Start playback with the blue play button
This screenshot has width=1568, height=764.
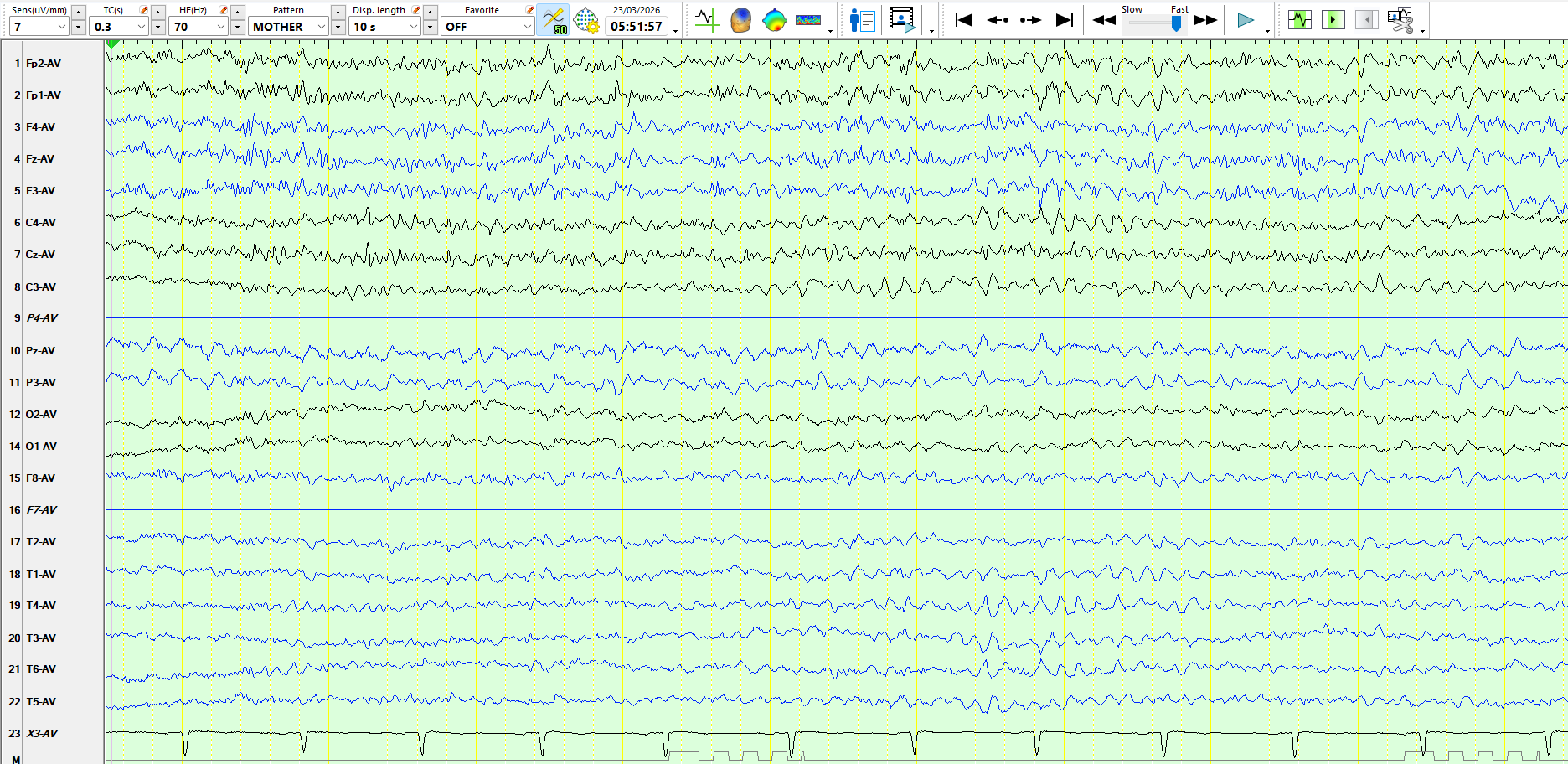pos(1246,20)
